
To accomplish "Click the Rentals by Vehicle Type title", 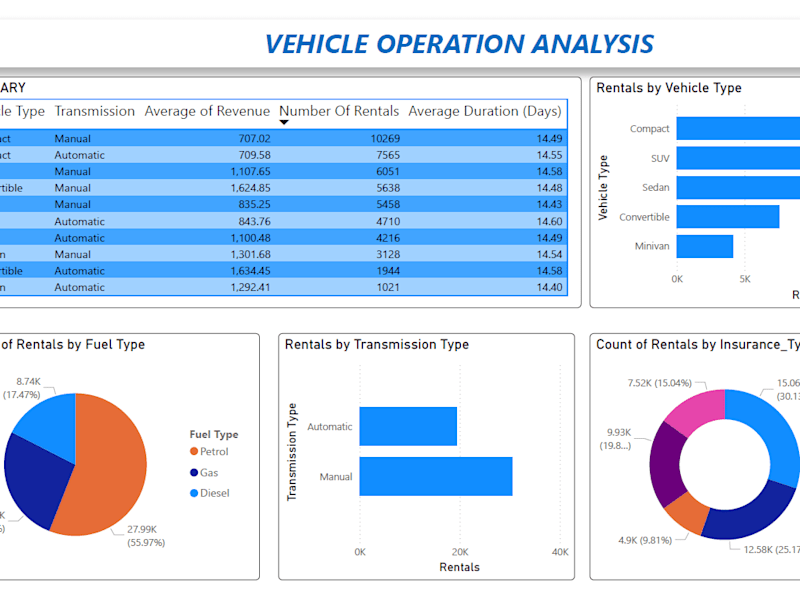I will coord(669,88).
